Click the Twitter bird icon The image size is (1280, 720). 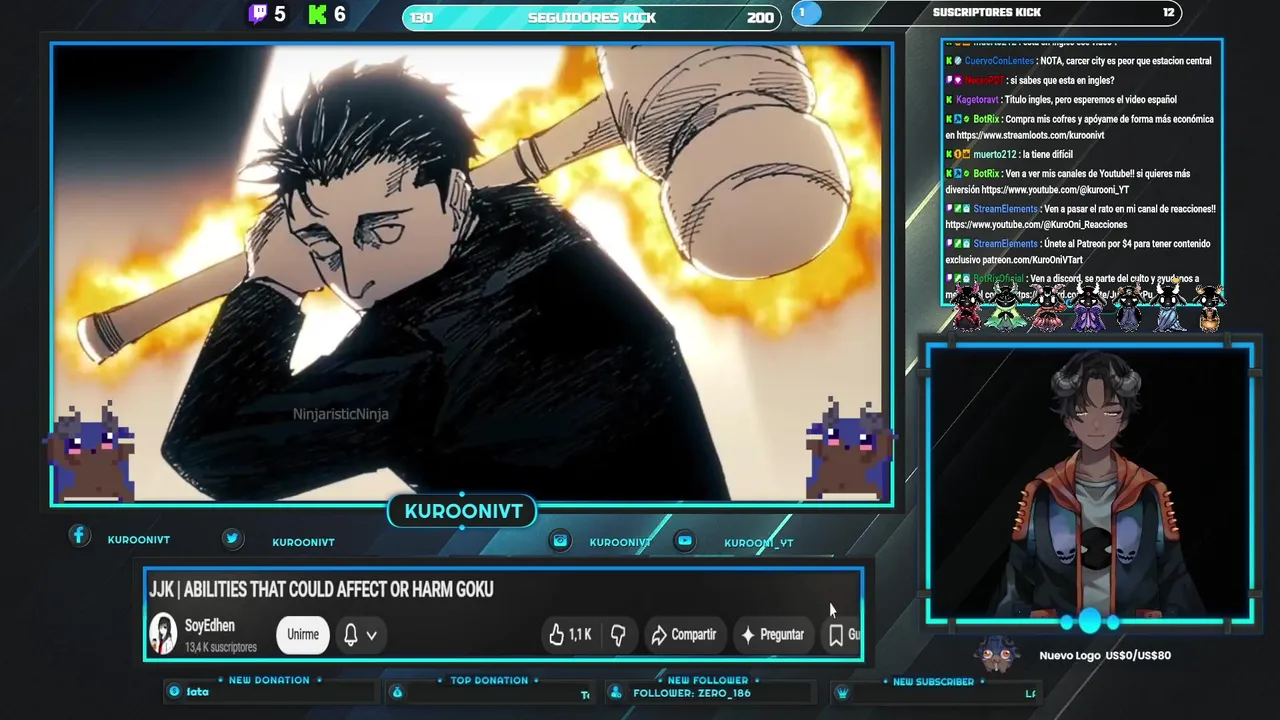(232, 538)
